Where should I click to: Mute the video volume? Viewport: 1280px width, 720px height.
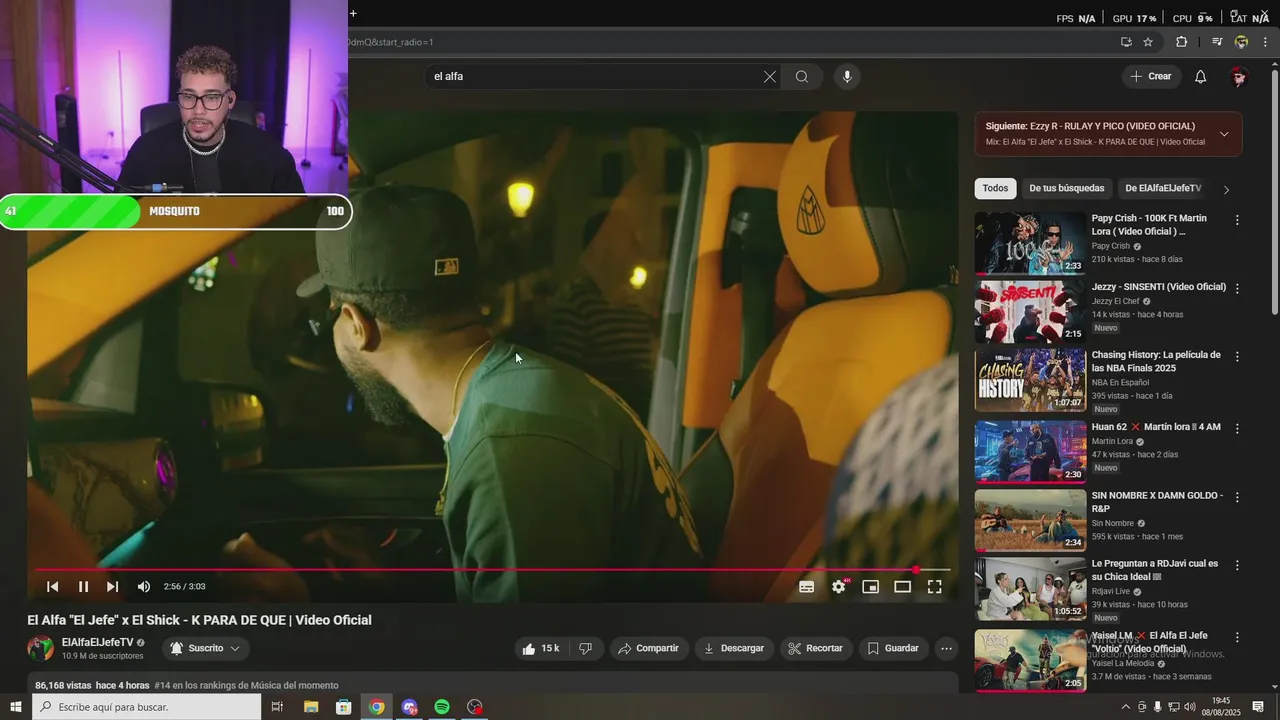point(144,587)
